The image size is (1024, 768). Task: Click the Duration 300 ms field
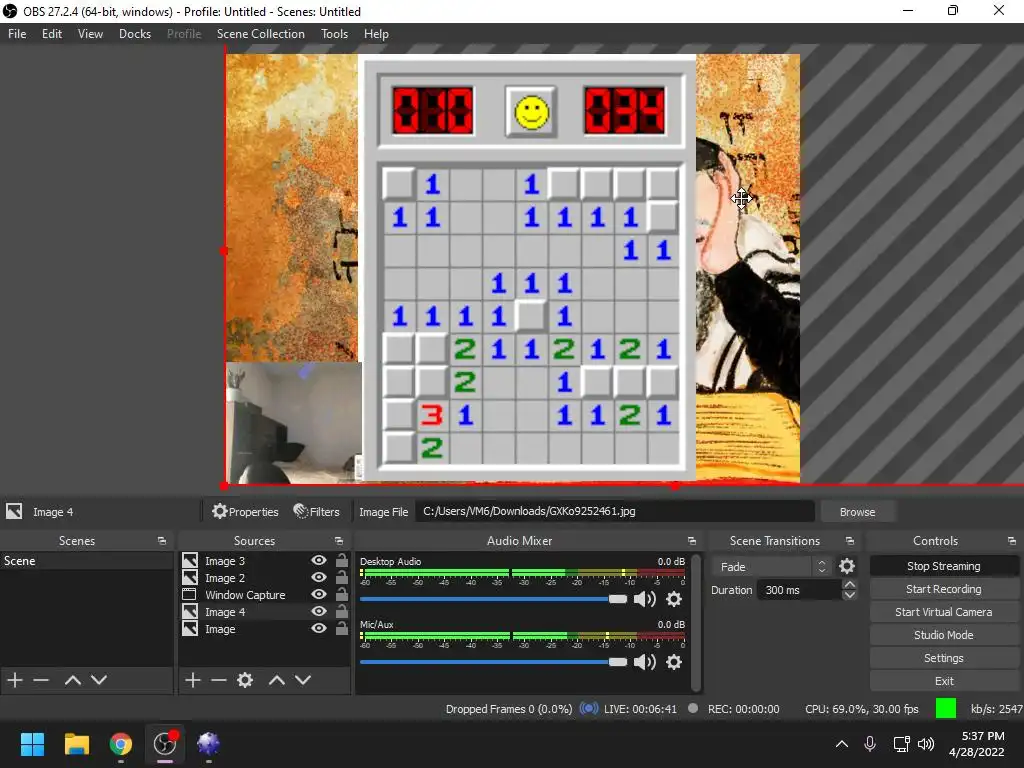point(800,590)
